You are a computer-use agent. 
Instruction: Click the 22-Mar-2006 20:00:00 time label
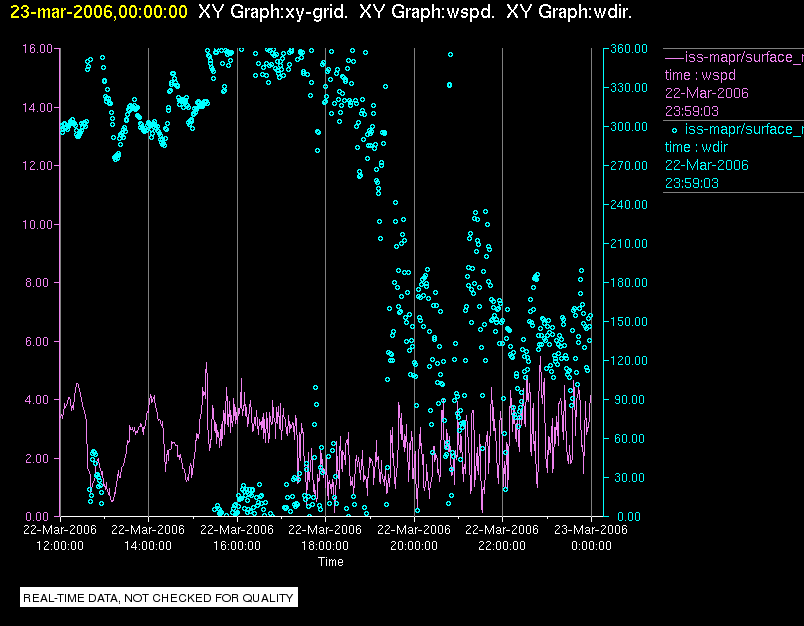(x=414, y=537)
